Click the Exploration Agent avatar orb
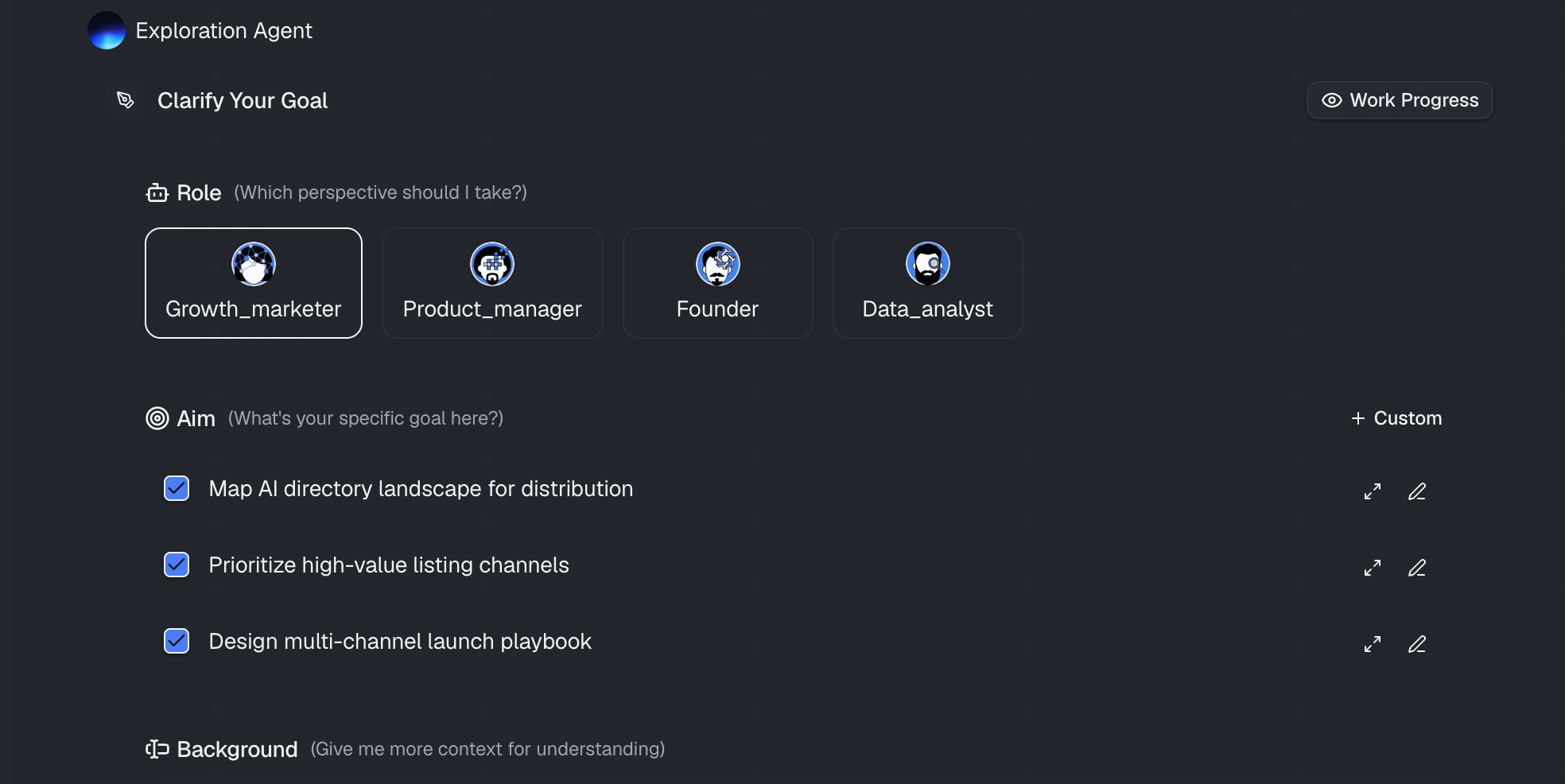This screenshot has width=1565, height=784. [x=107, y=30]
